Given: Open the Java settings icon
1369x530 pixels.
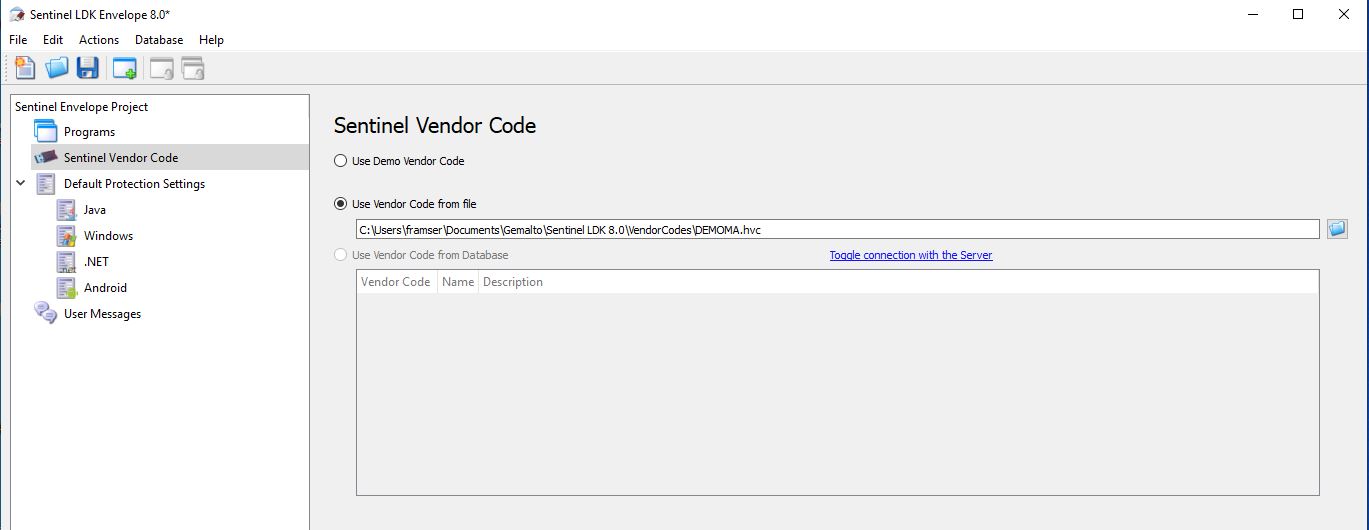Looking at the screenshot, I should 67,209.
